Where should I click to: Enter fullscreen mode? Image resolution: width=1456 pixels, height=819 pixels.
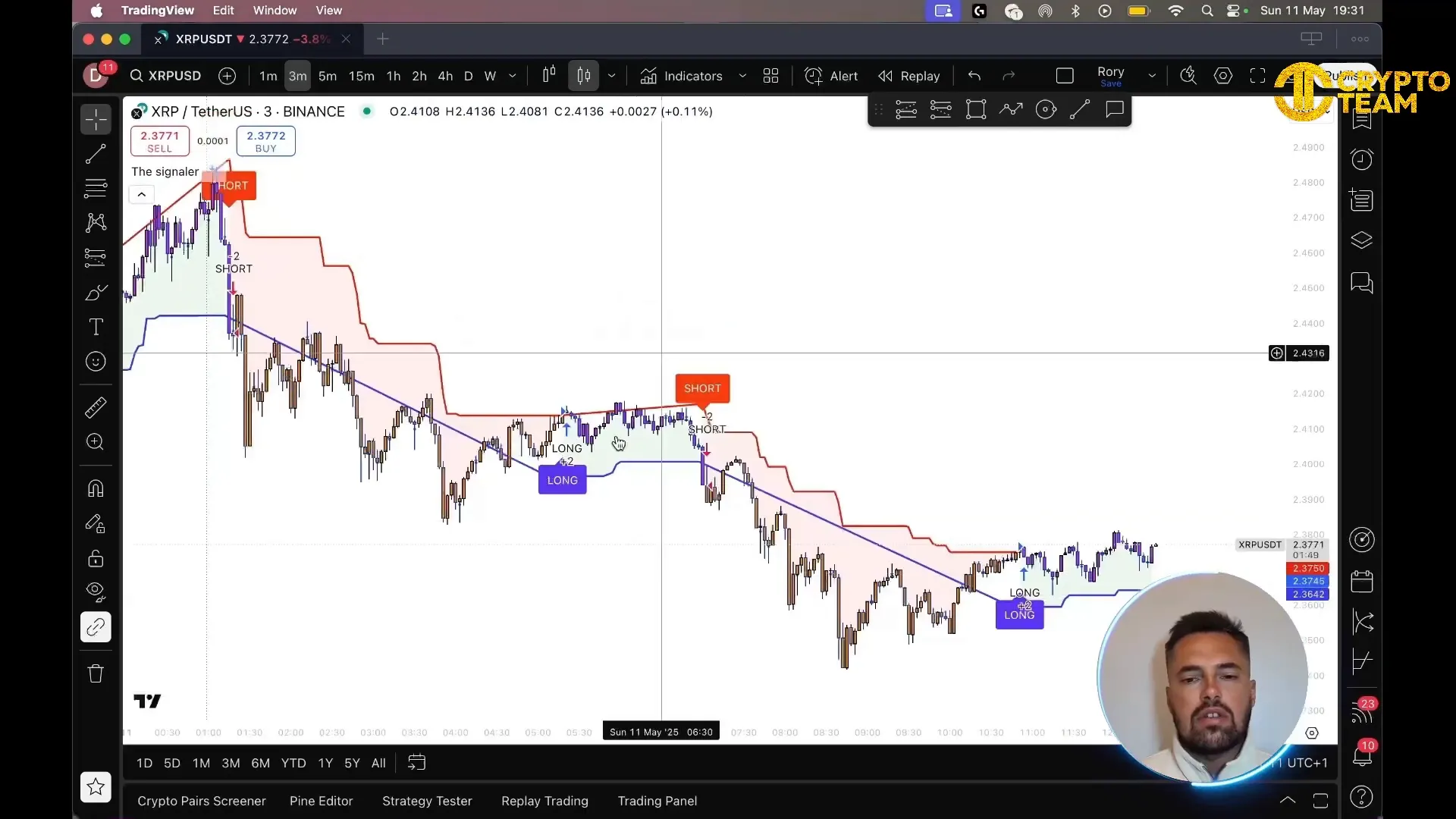(1258, 76)
